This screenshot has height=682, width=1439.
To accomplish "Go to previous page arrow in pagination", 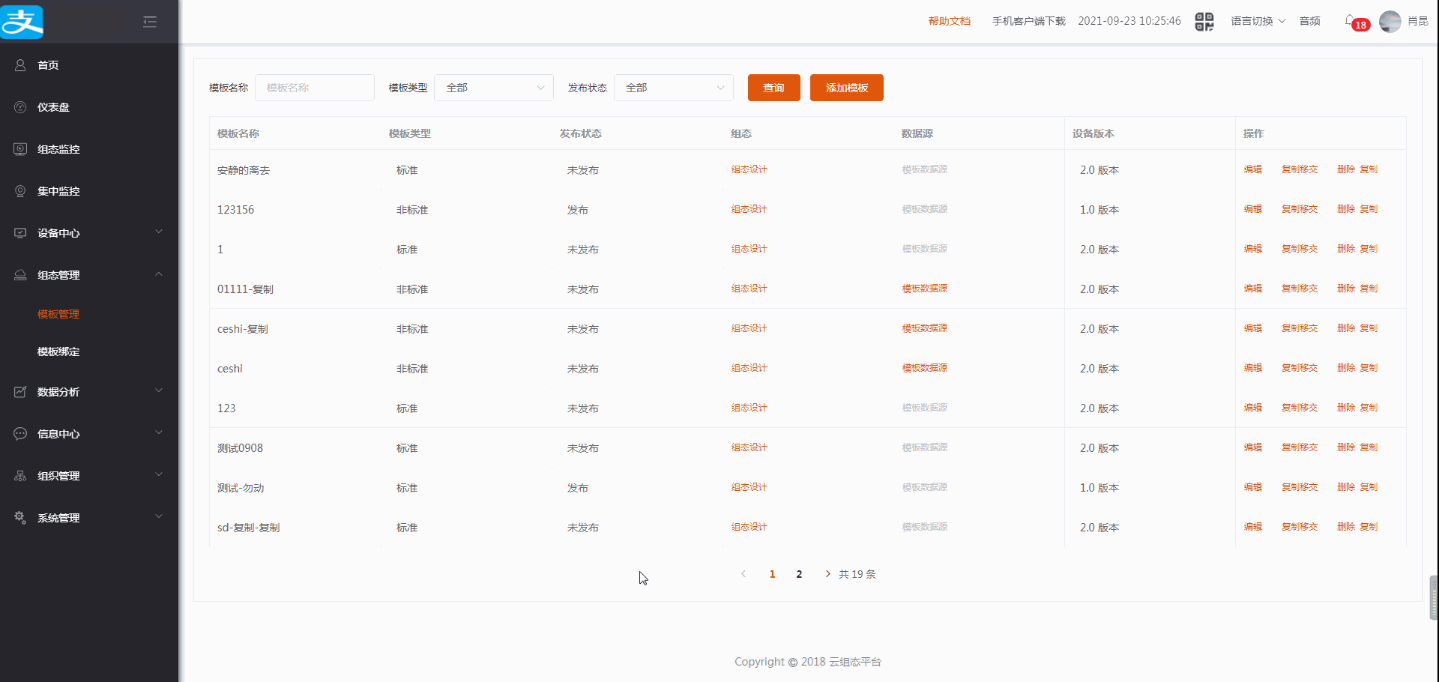I will [743, 574].
